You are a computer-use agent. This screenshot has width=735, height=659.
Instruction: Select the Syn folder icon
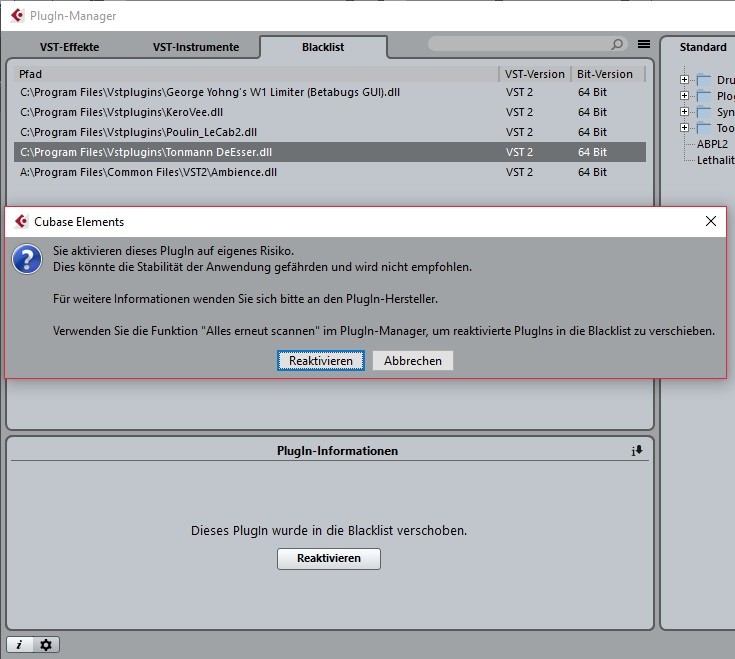(704, 112)
